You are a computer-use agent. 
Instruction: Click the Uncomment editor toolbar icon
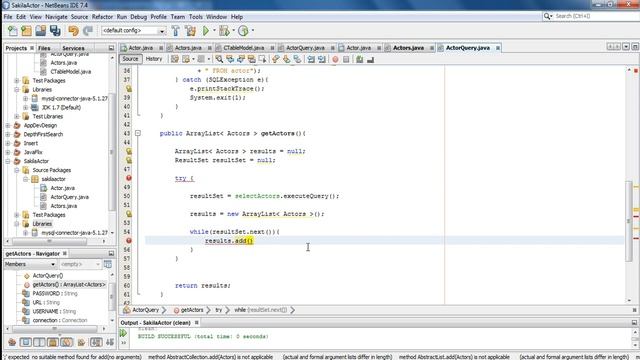(370, 59)
